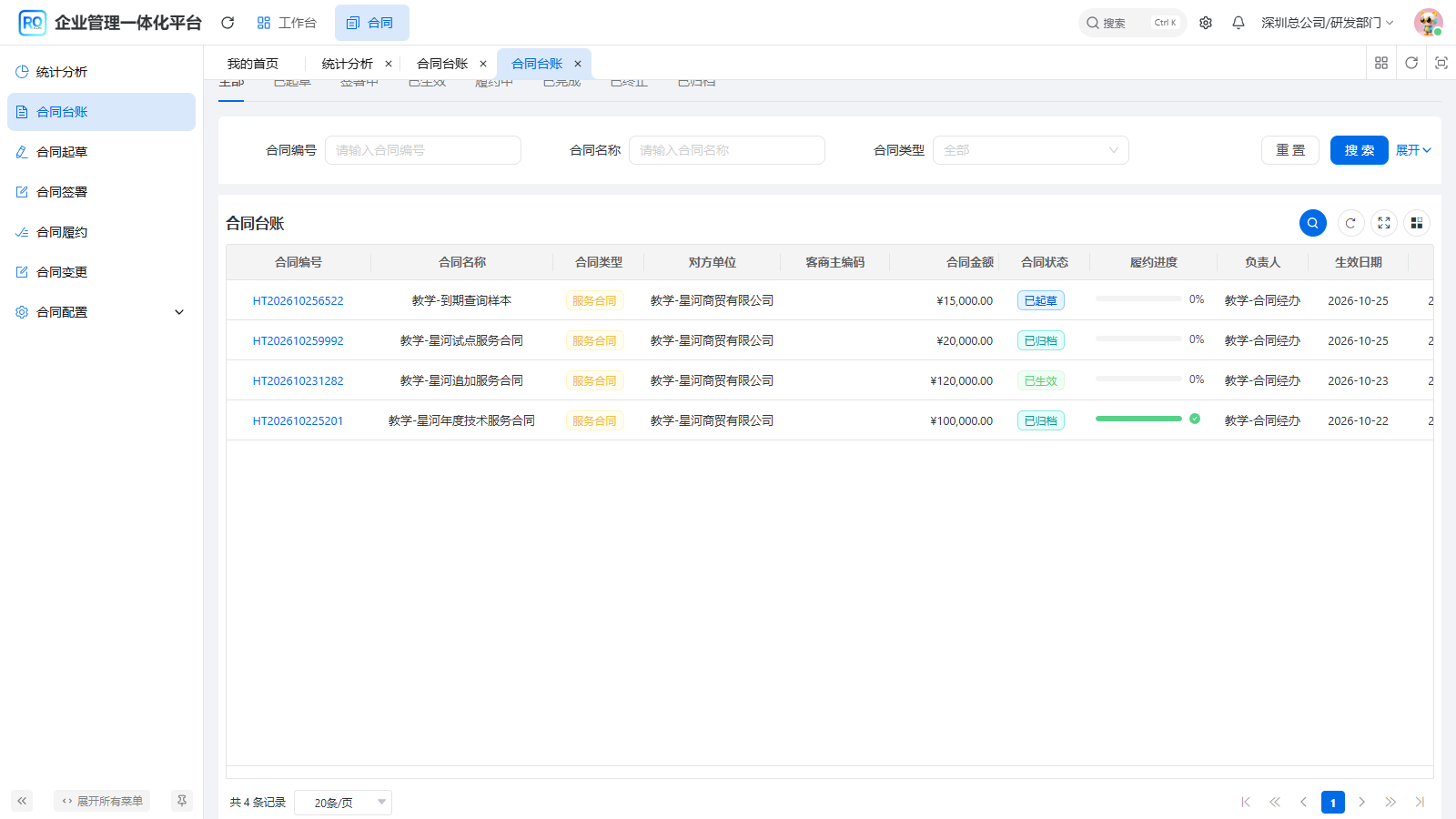
Task: Refresh the current tab via tab bar icon
Action: tap(1411, 63)
